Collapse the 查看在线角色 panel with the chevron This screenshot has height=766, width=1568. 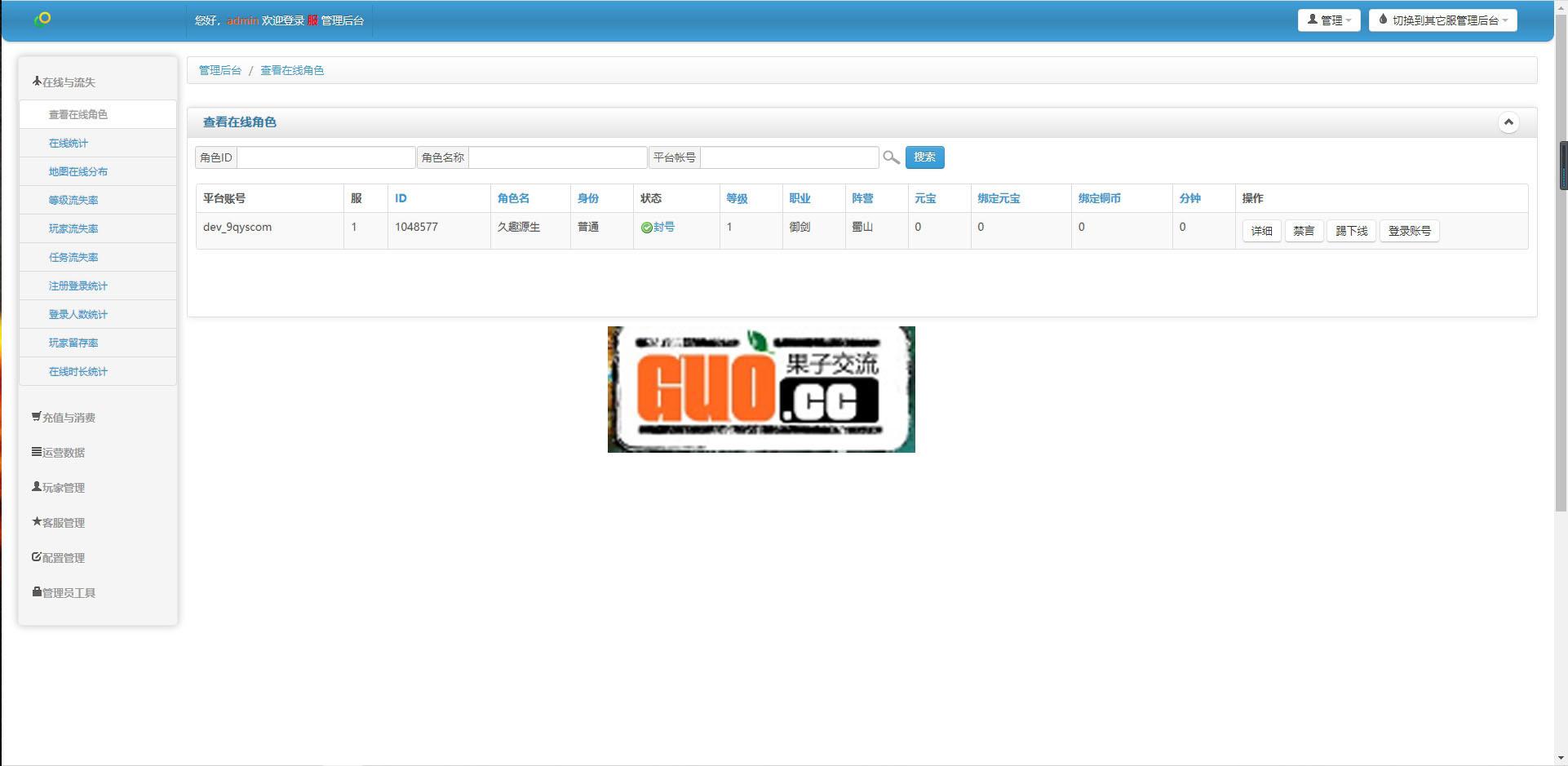coord(1508,122)
